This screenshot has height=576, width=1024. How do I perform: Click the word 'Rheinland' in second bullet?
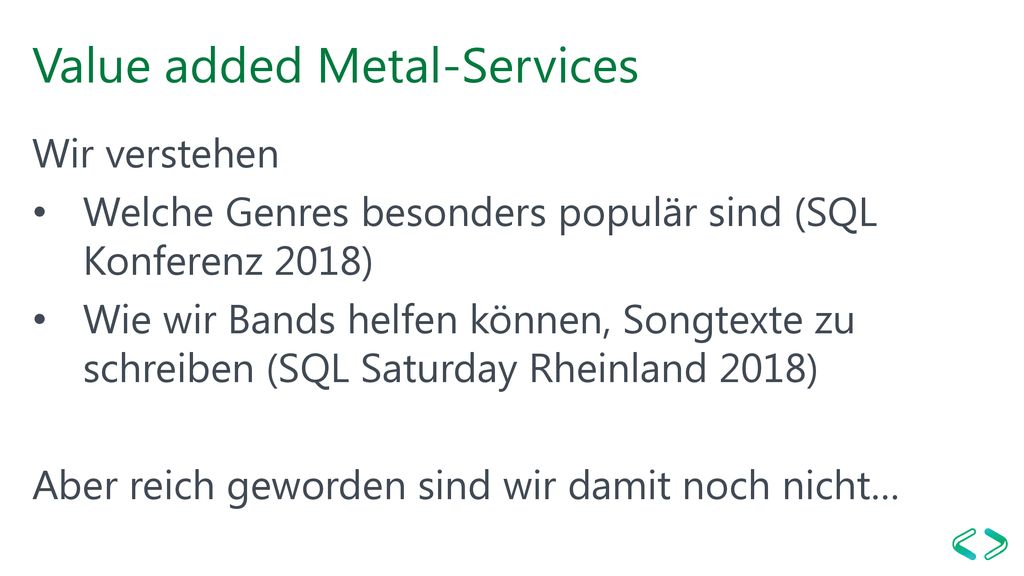[618, 369]
